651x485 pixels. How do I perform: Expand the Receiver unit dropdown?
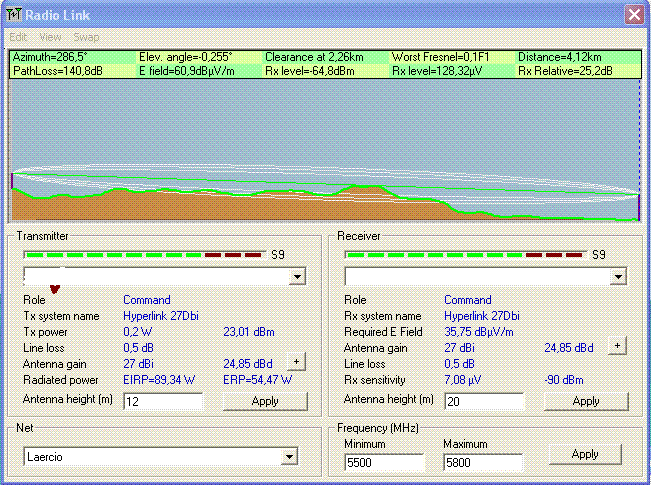click(x=618, y=276)
